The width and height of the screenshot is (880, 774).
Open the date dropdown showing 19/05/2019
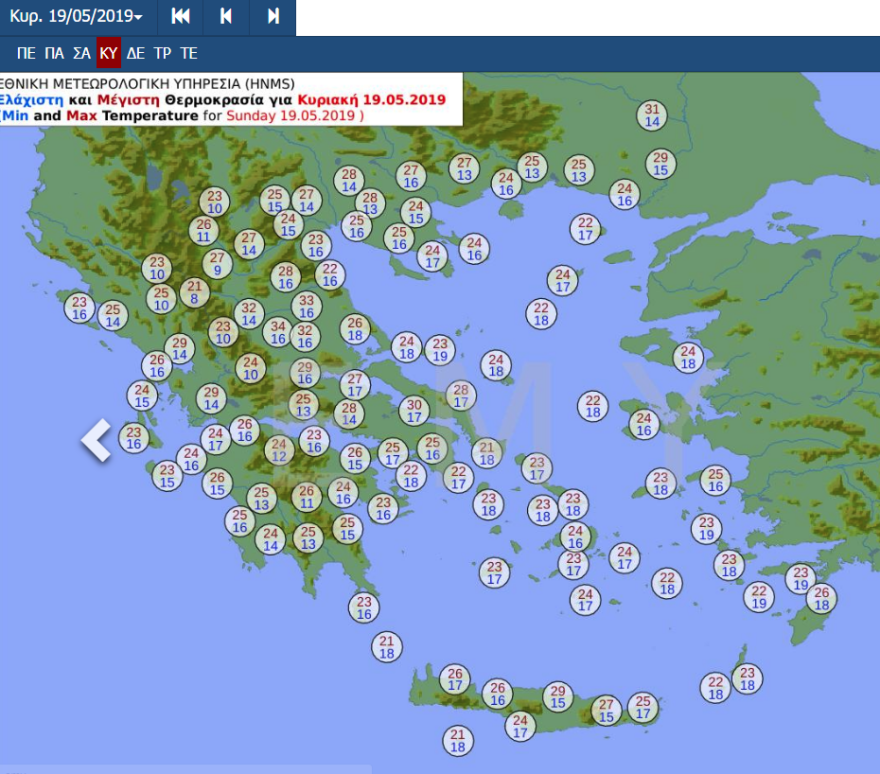tap(76, 17)
